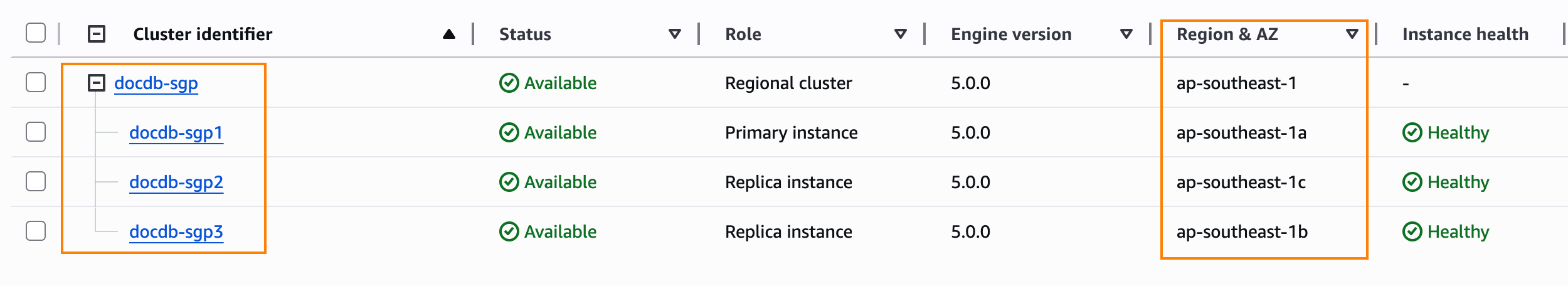Open the docdb-sgp1 instance link
The image size is (1568, 286).
pyautogui.click(x=176, y=132)
